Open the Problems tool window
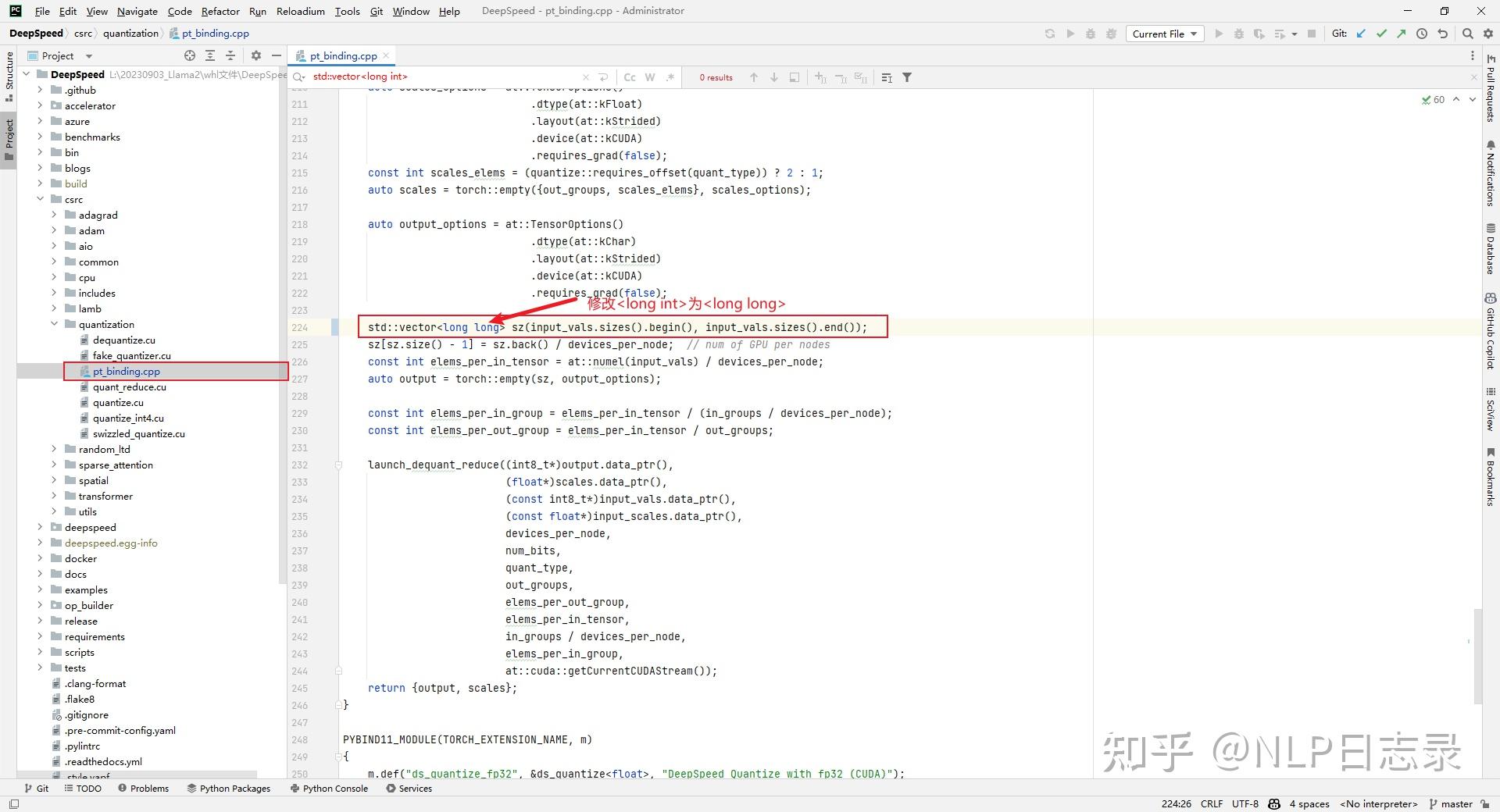This screenshot has height=812, width=1500. (149, 788)
